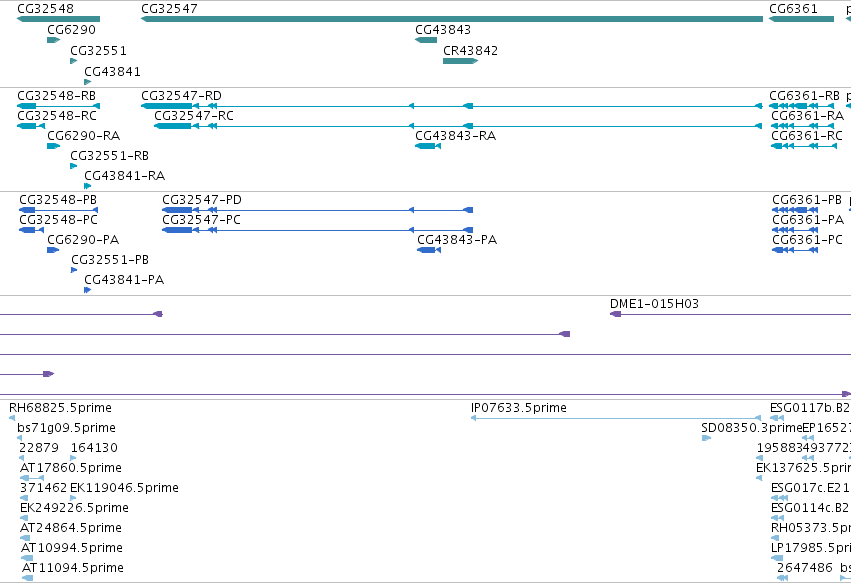This screenshot has width=851, height=583.
Task: Click the CG32548-PB protein label
Action: (x=58, y=200)
